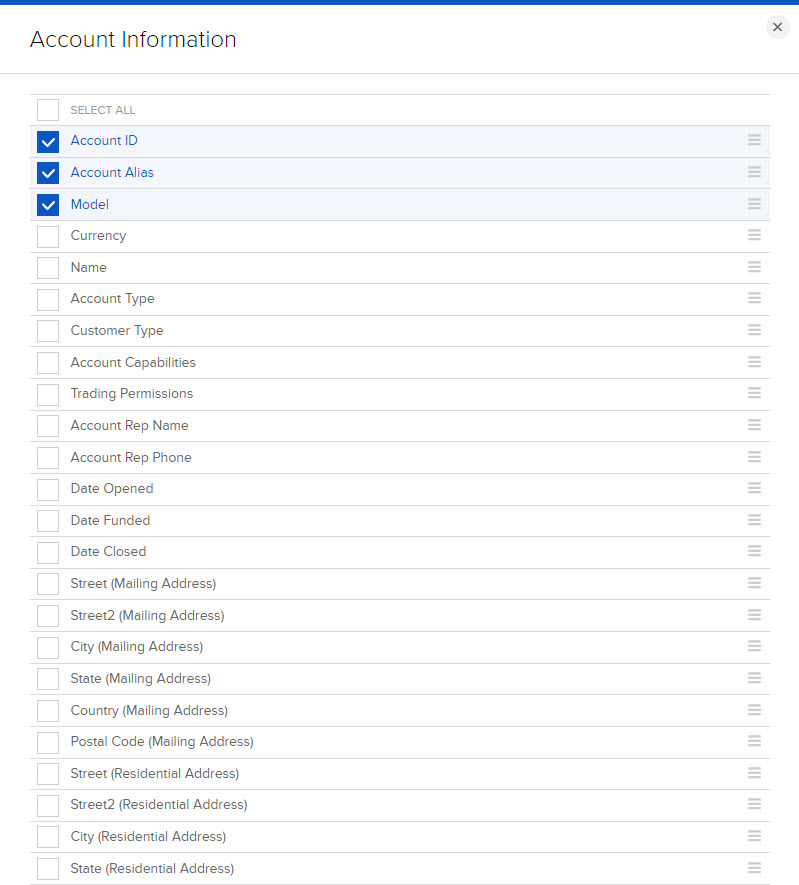Click the drag handle for City (Mailing Address)
This screenshot has height=885, width=799.
[754, 647]
